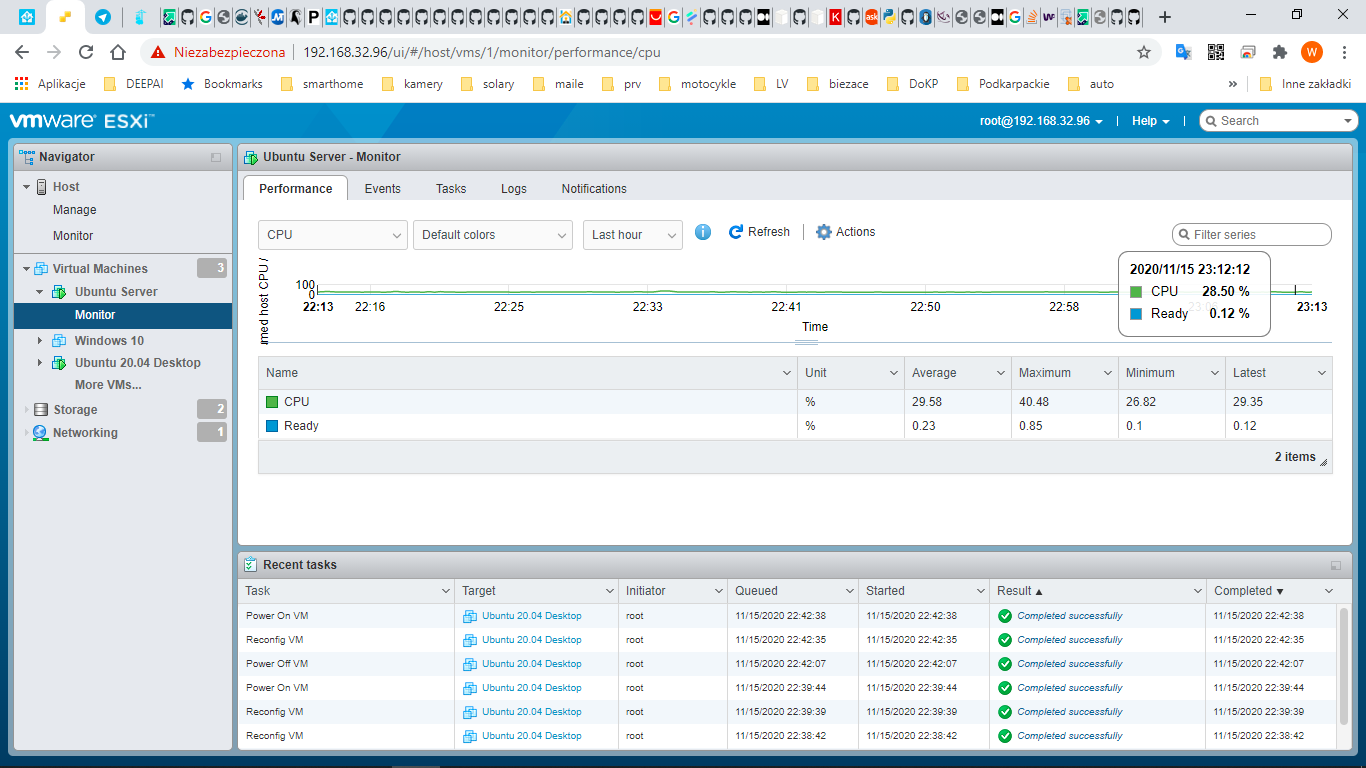Open the Search field dropdown arrow
Image resolution: width=1366 pixels, height=768 pixels.
tap(1348, 121)
